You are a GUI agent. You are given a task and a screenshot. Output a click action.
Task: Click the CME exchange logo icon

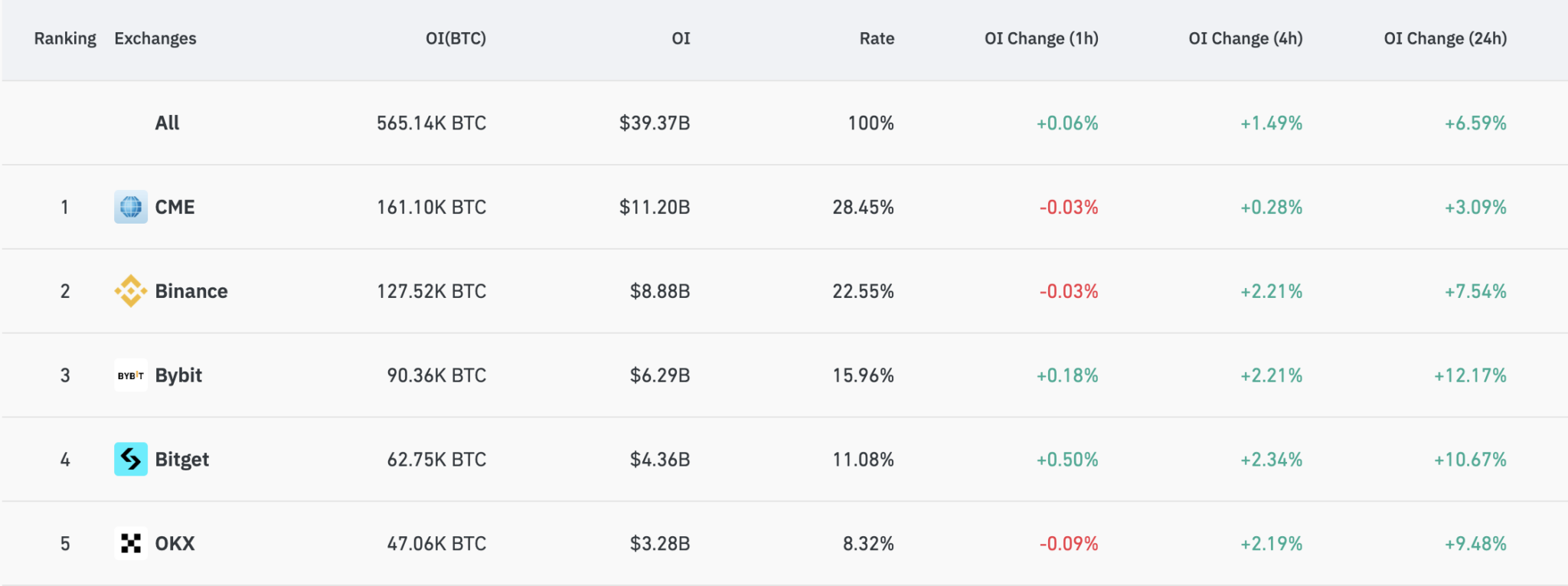(131, 207)
